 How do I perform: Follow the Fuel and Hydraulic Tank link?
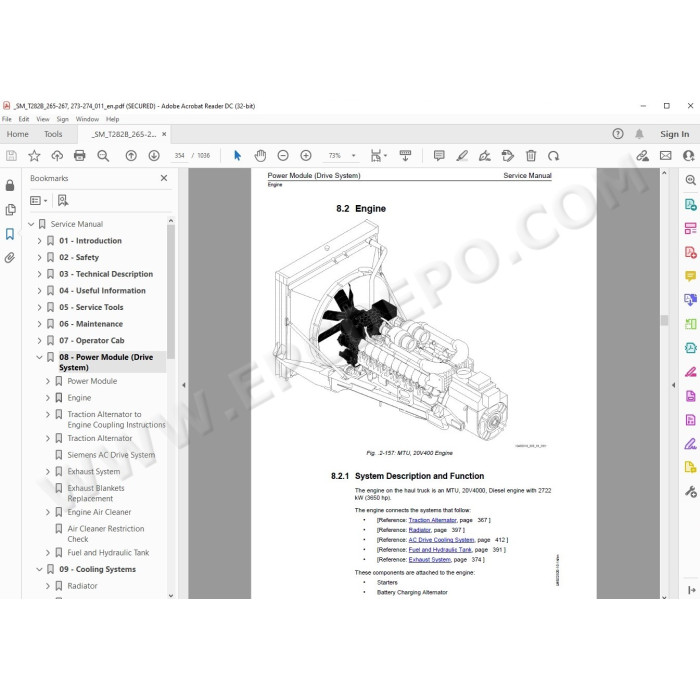pos(440,550)
